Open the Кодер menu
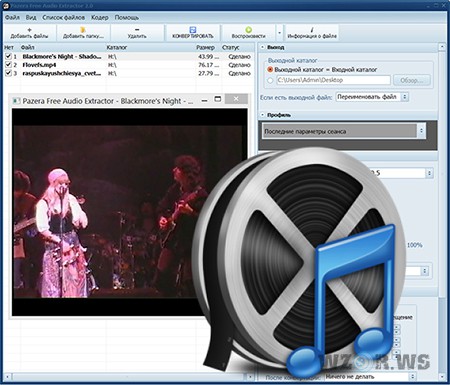Viewport: 450px width, 385px height. click(x=100, y=17)
